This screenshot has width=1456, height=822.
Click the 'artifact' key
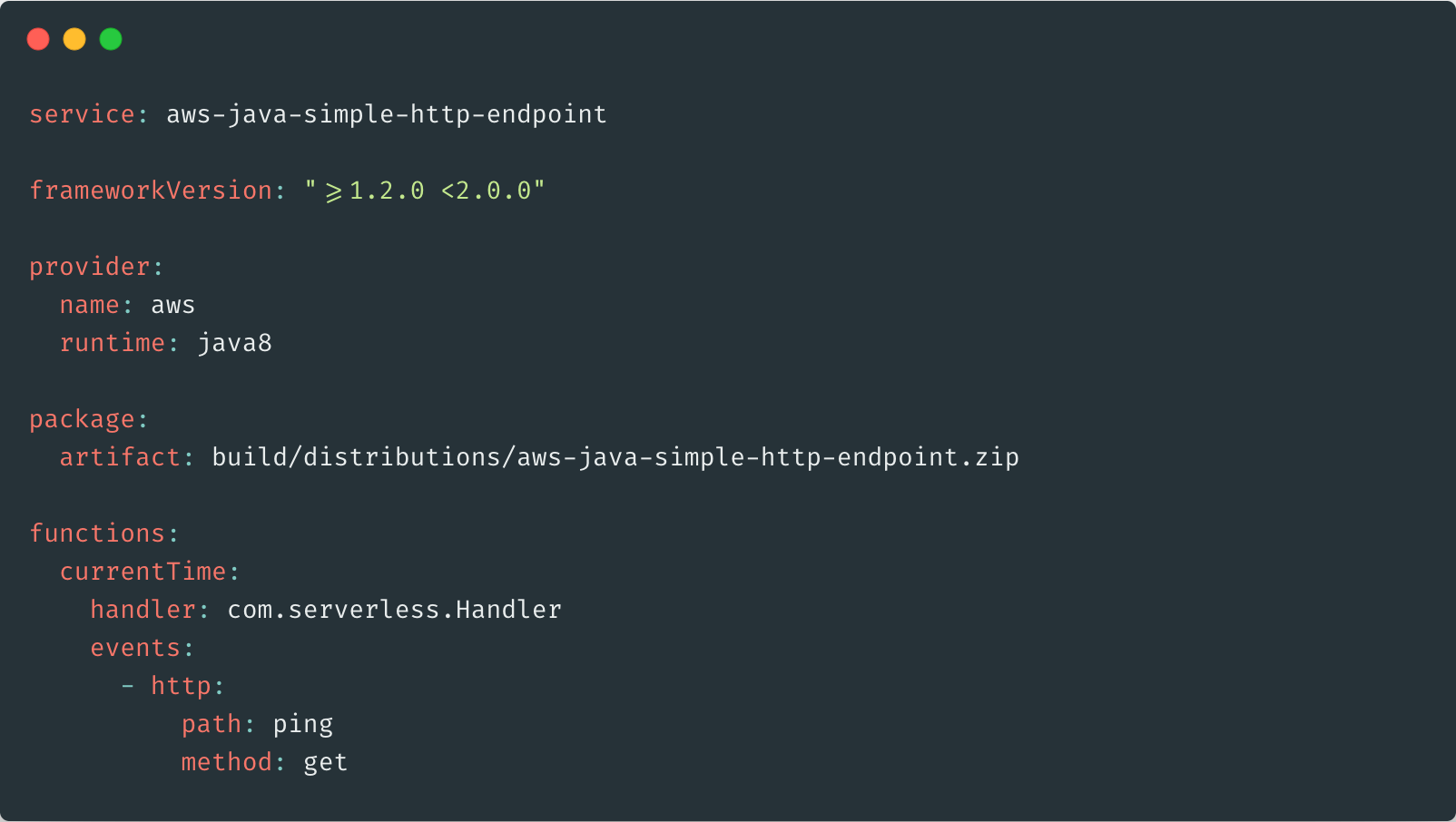pyautogui.click(x=120, y=457)
